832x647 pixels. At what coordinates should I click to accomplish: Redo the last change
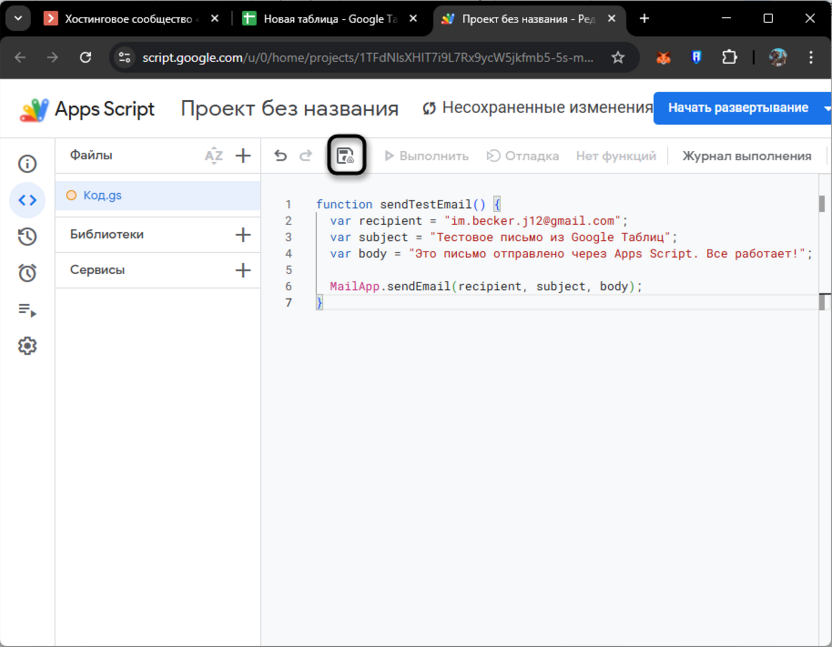(305, 155)
